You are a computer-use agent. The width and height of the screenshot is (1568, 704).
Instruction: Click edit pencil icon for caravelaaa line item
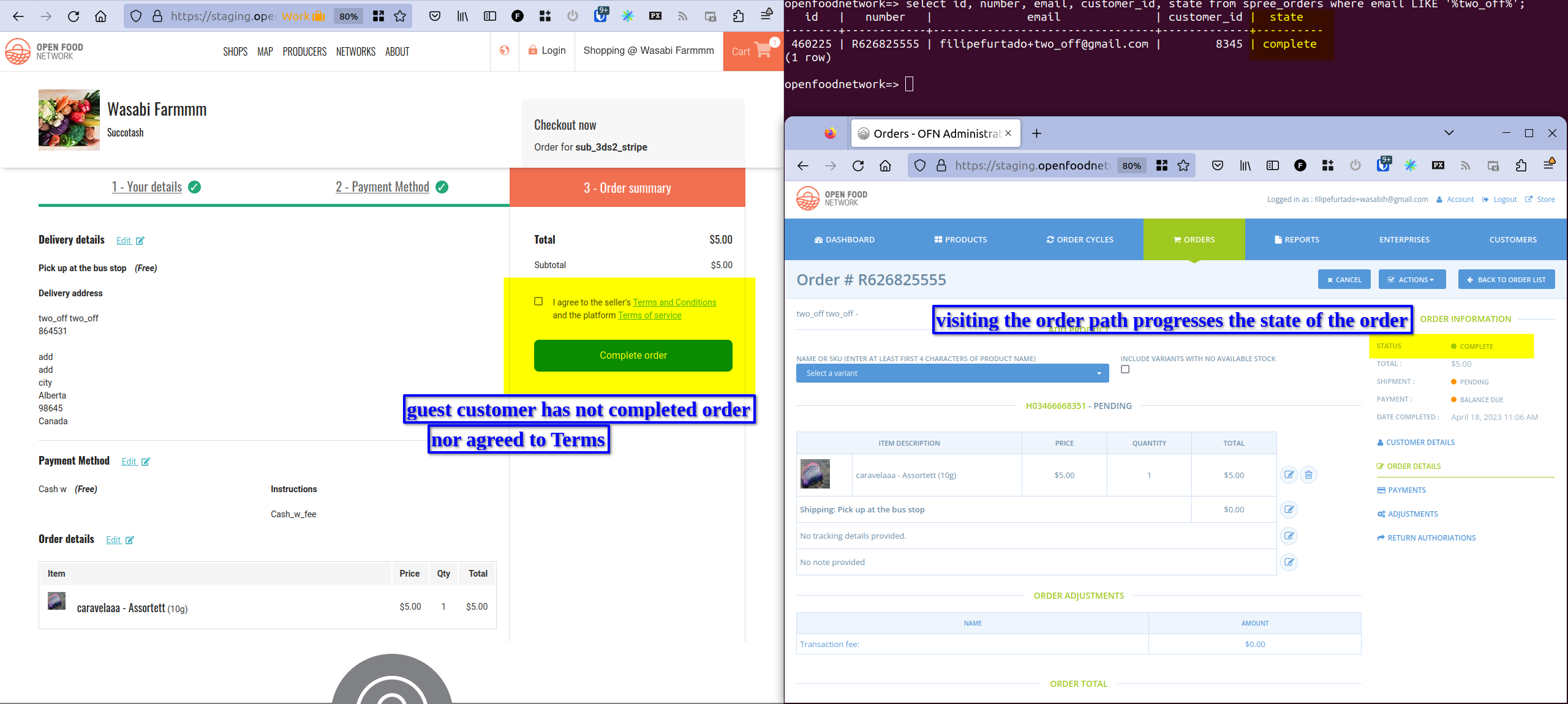point(1289,475)
